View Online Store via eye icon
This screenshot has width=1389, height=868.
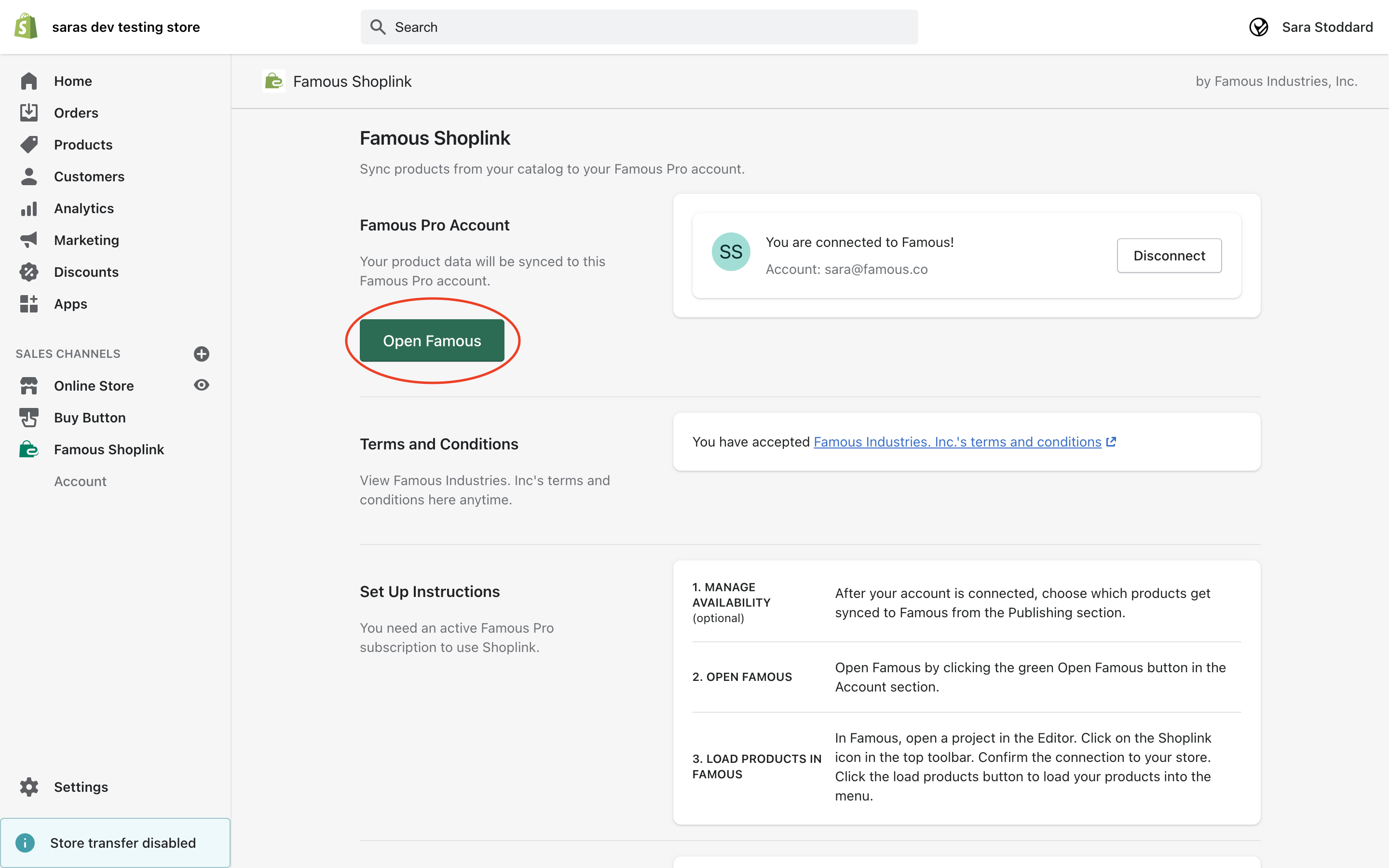tap(202, 385)
